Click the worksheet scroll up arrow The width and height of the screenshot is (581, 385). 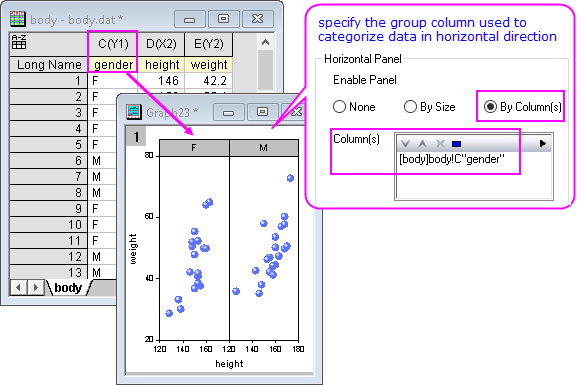[x=265, y=42]
